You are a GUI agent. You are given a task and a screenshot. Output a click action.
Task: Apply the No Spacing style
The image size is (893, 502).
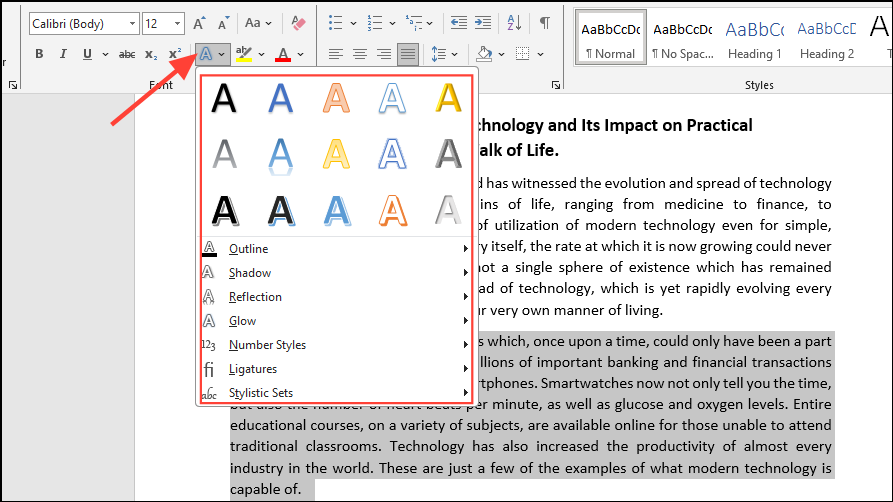(683, 38)
